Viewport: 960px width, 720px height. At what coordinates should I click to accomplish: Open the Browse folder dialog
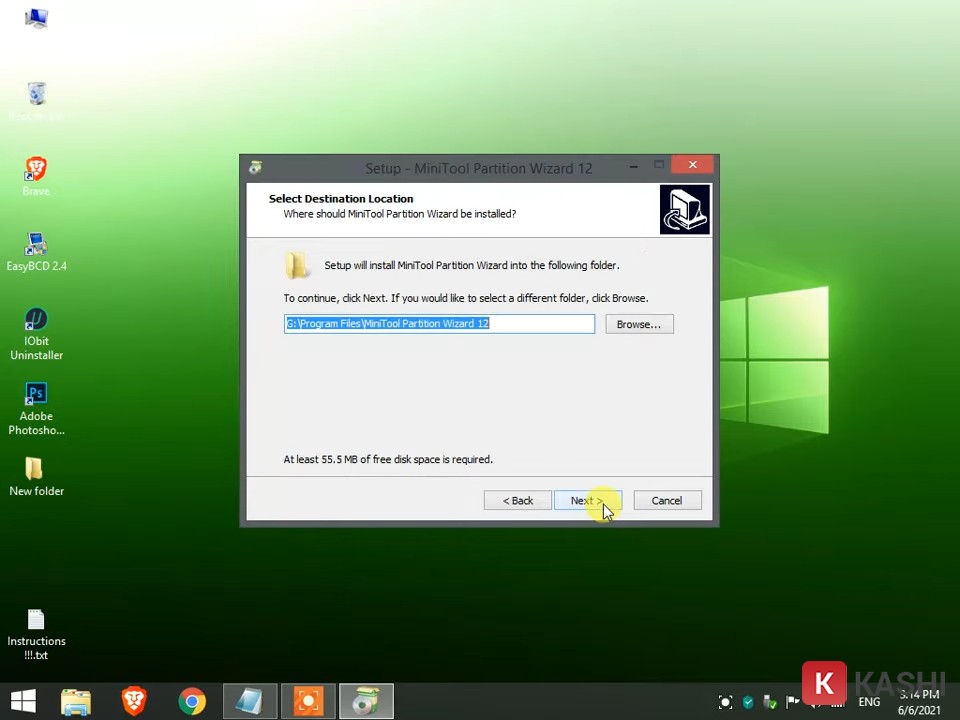(x=638, y=324)
